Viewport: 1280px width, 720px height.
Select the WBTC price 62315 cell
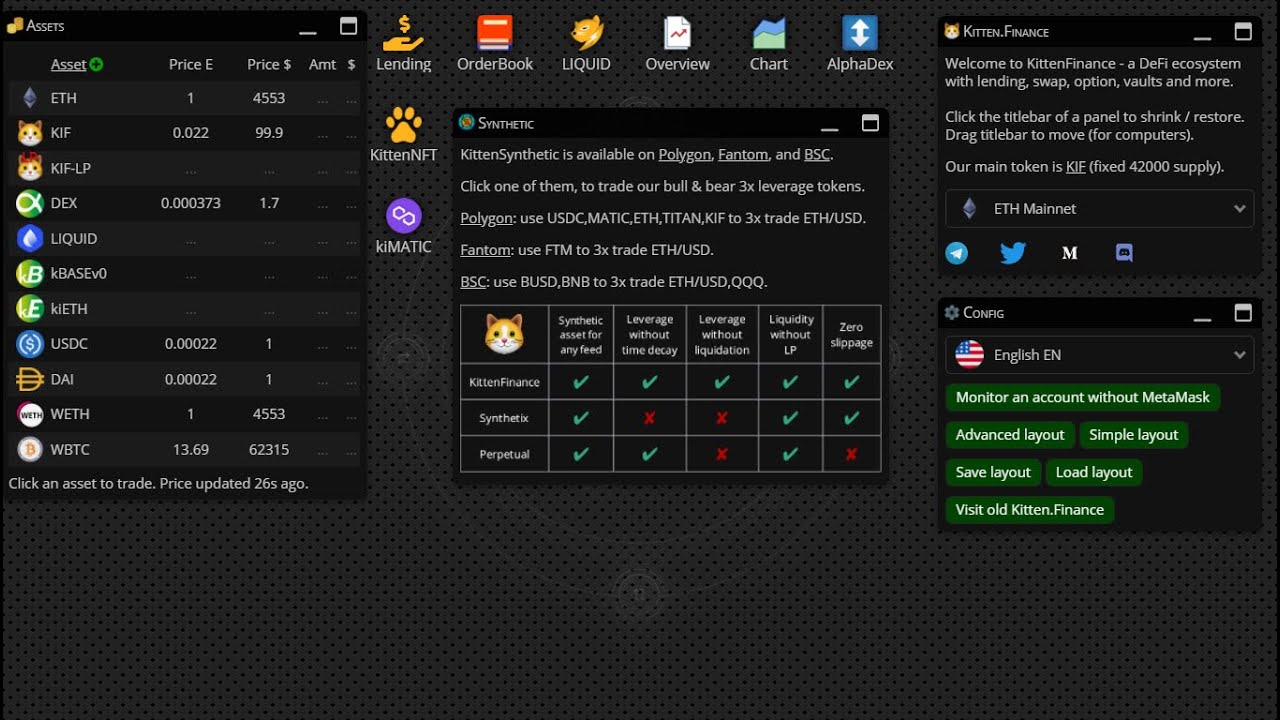[269, 449]
